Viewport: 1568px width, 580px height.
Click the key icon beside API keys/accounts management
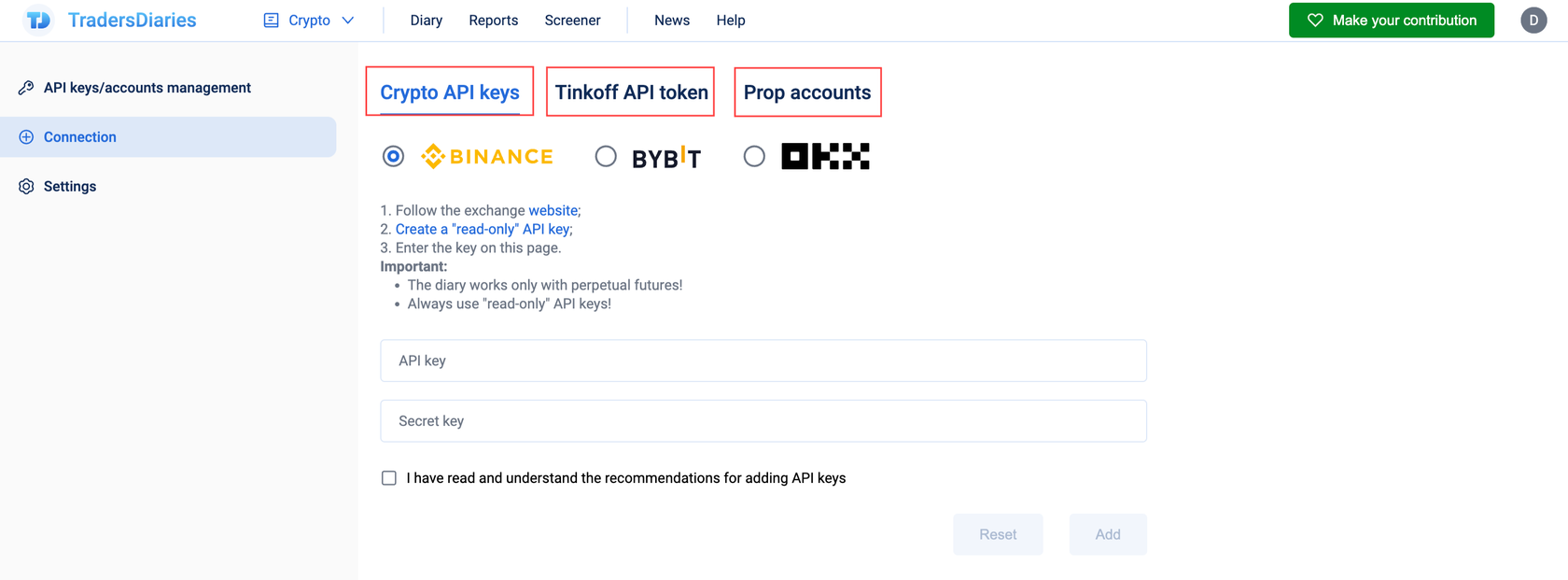point(25,87)
